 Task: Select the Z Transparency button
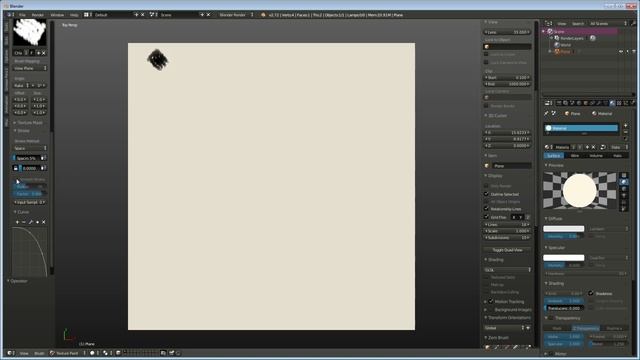coord(585,328)
